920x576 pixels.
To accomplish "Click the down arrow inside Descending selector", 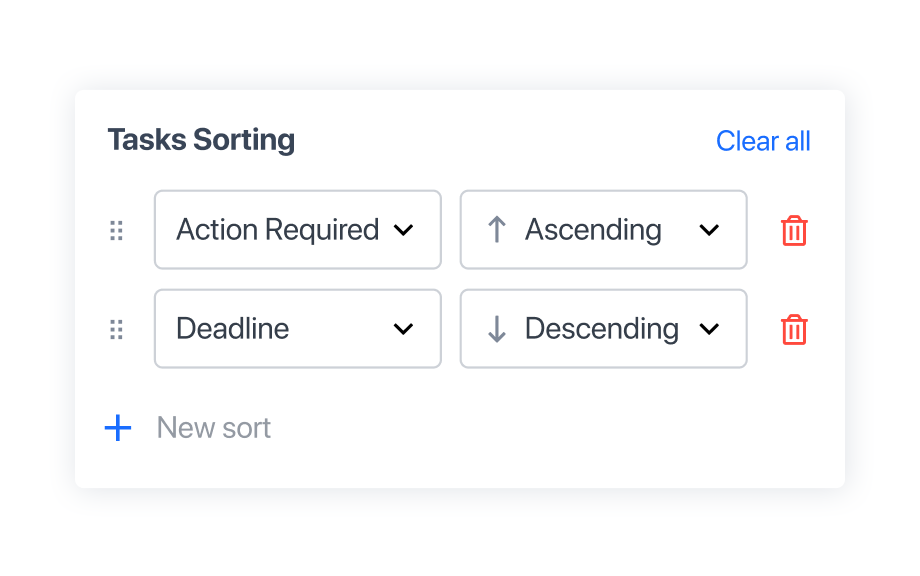I will point(496,329).
